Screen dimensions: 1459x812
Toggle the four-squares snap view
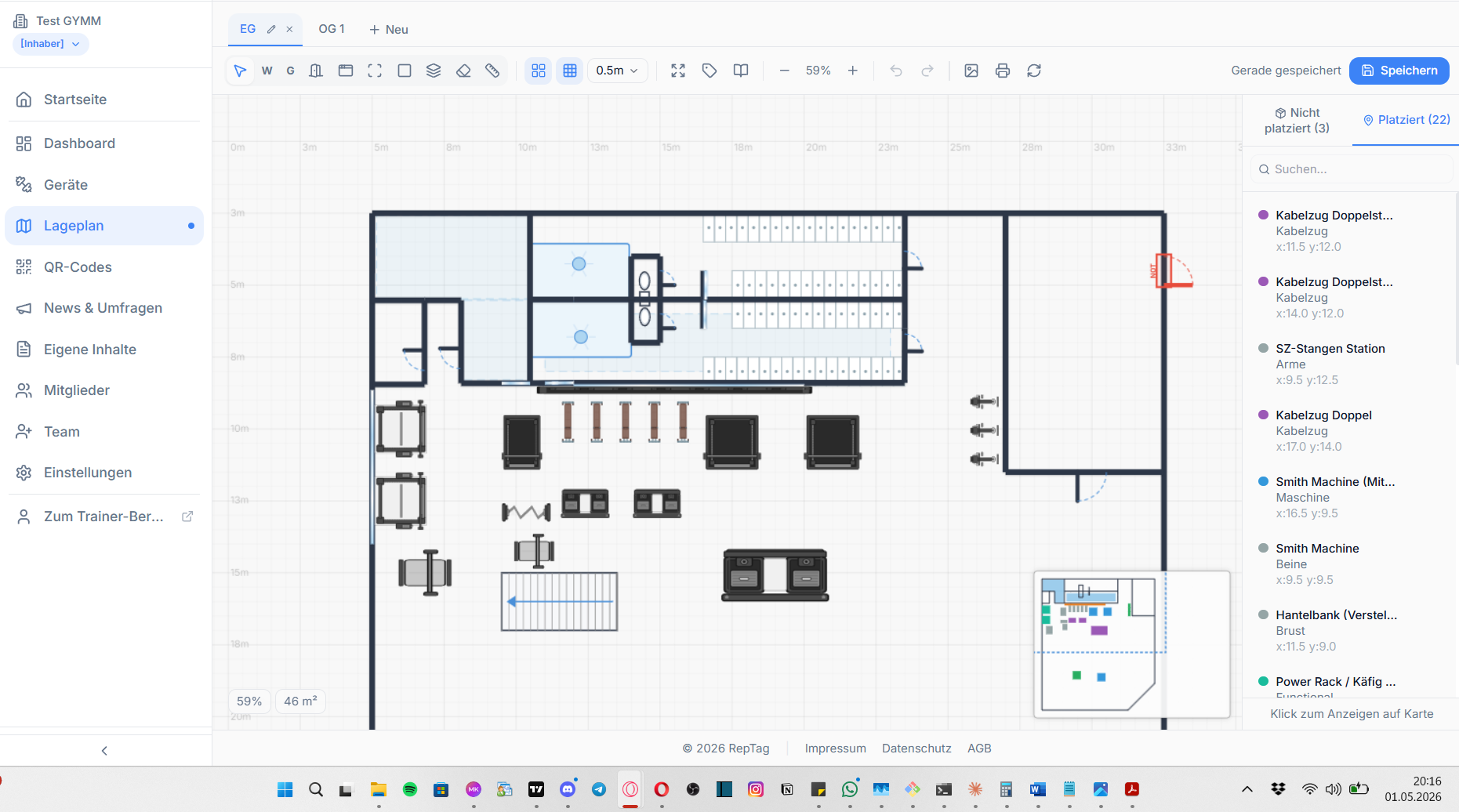(x=539, y=71)
